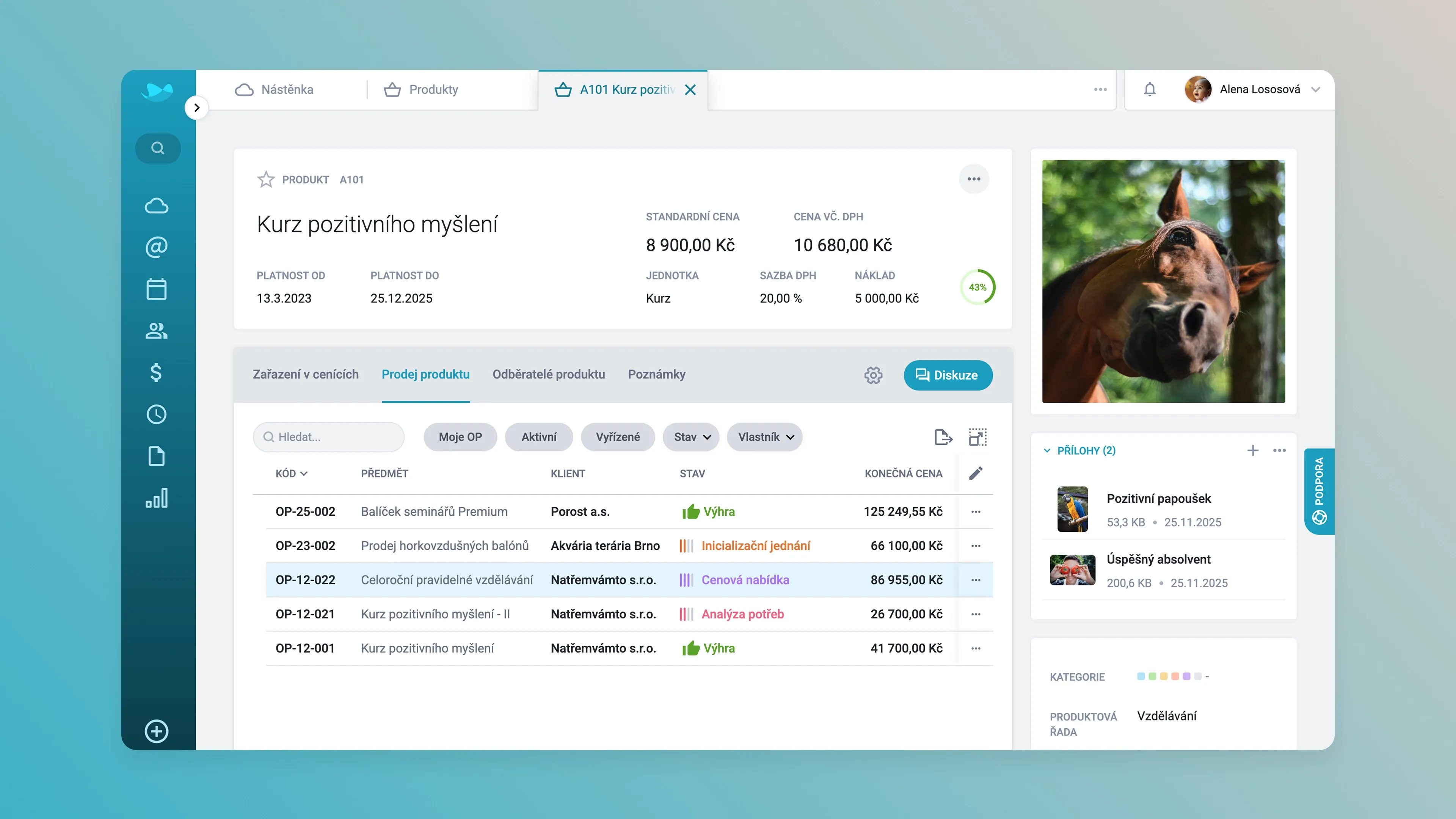Close the A101 Kurz pozitiv tab
The height and width of the screenshot is (819, 1456).
point(690,89)
